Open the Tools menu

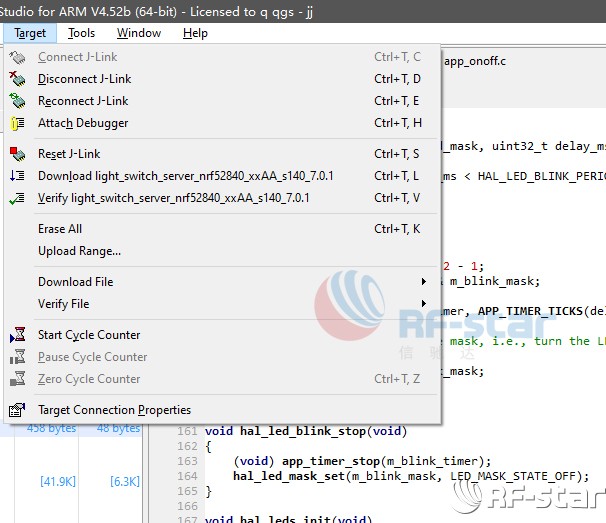click(82, 33)
